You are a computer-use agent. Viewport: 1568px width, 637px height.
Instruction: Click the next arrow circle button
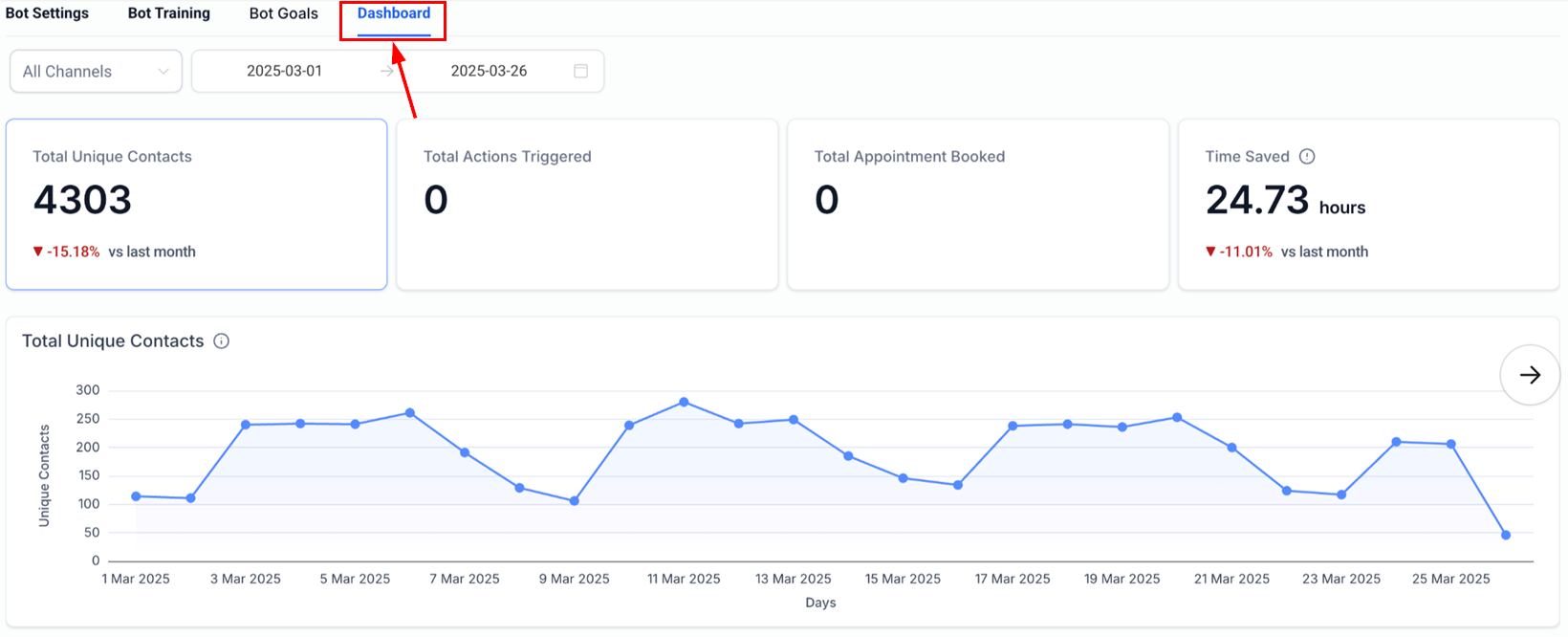[1530, 375]
